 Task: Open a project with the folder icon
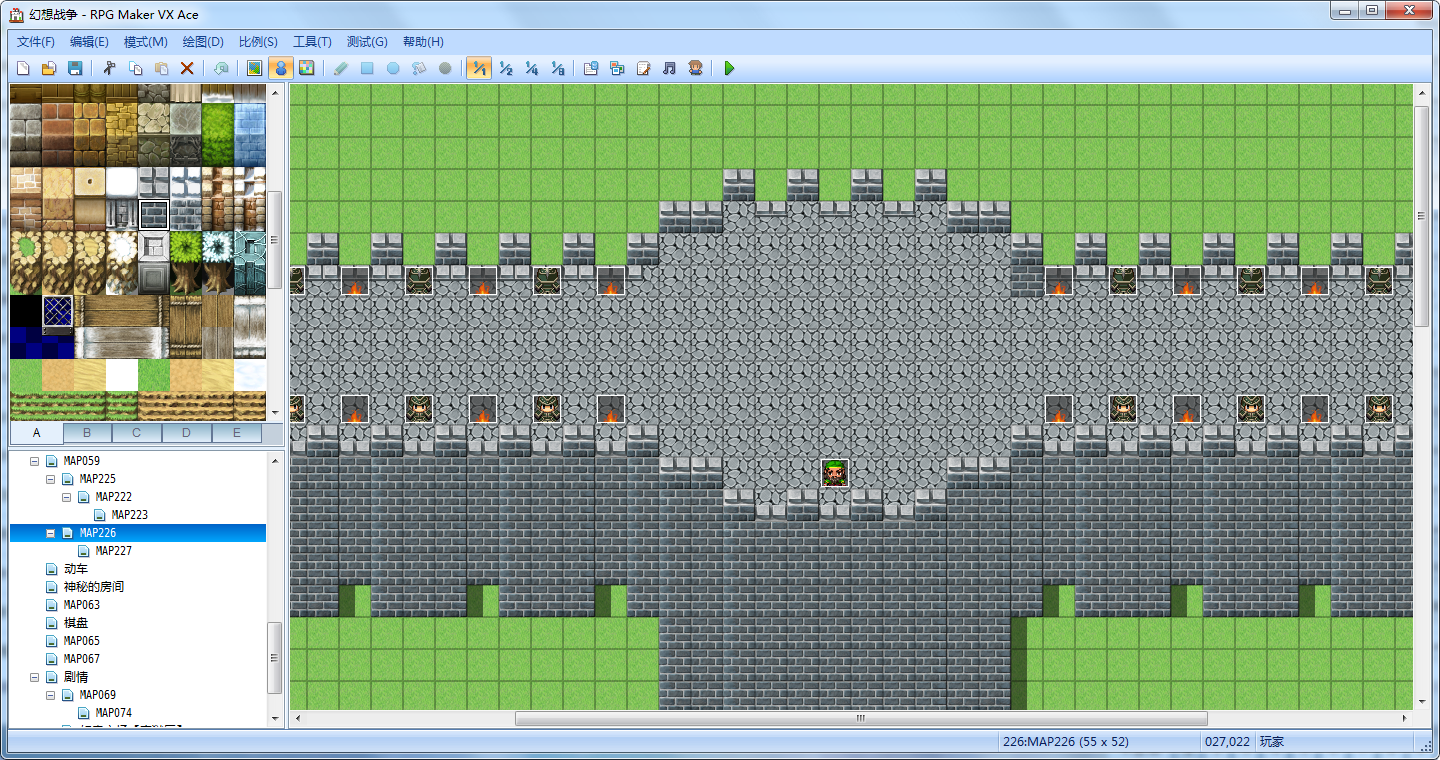(48, 68)
